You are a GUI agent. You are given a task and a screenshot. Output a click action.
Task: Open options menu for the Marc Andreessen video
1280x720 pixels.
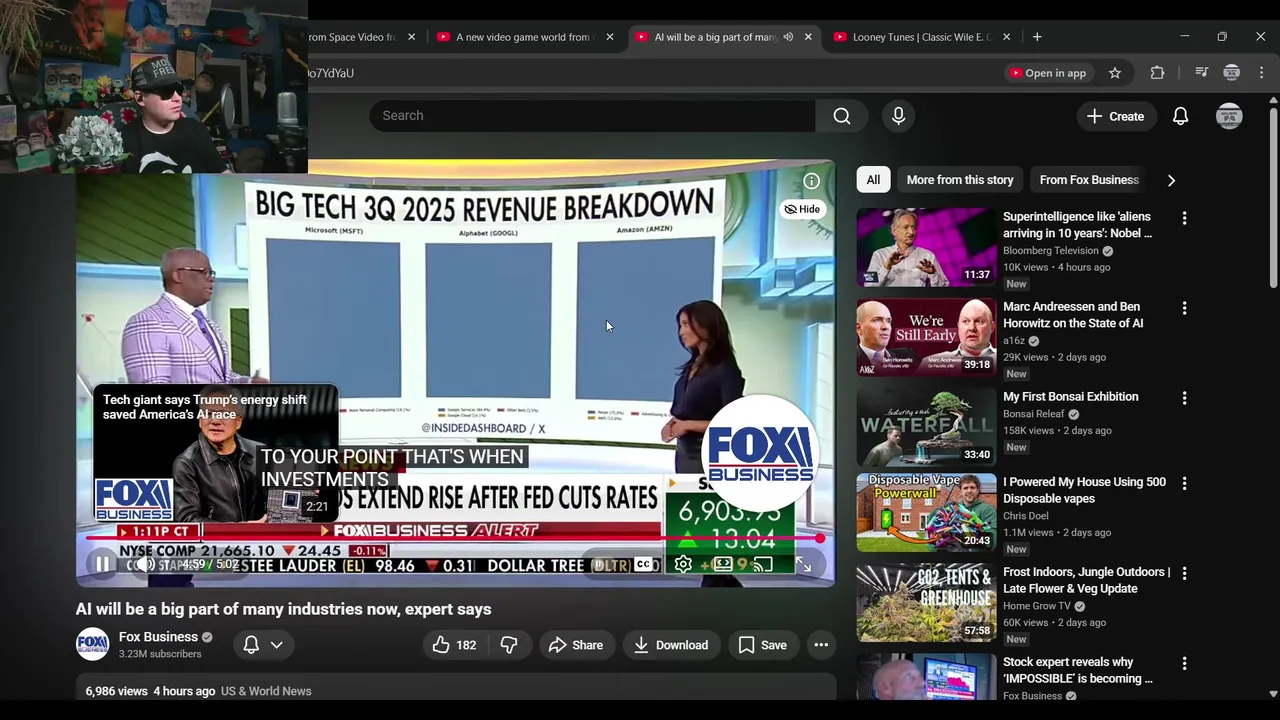click(x=1184, y=308)
